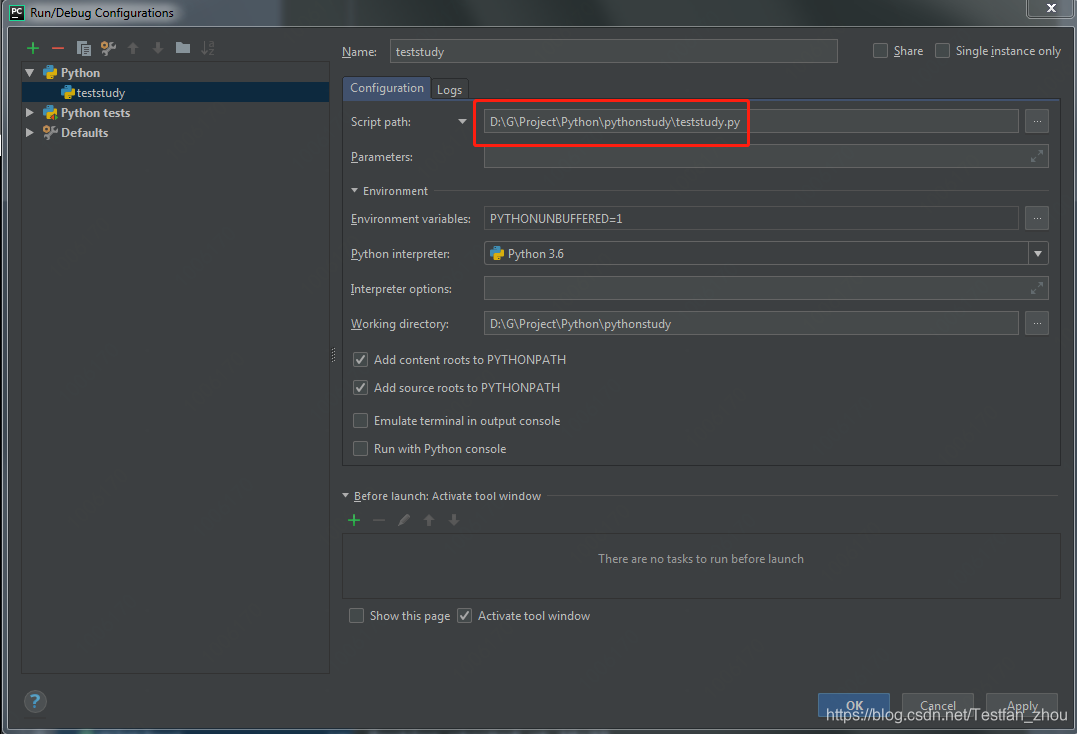
Task: Open edit defaults wrench icon
Action: (109, 48)
